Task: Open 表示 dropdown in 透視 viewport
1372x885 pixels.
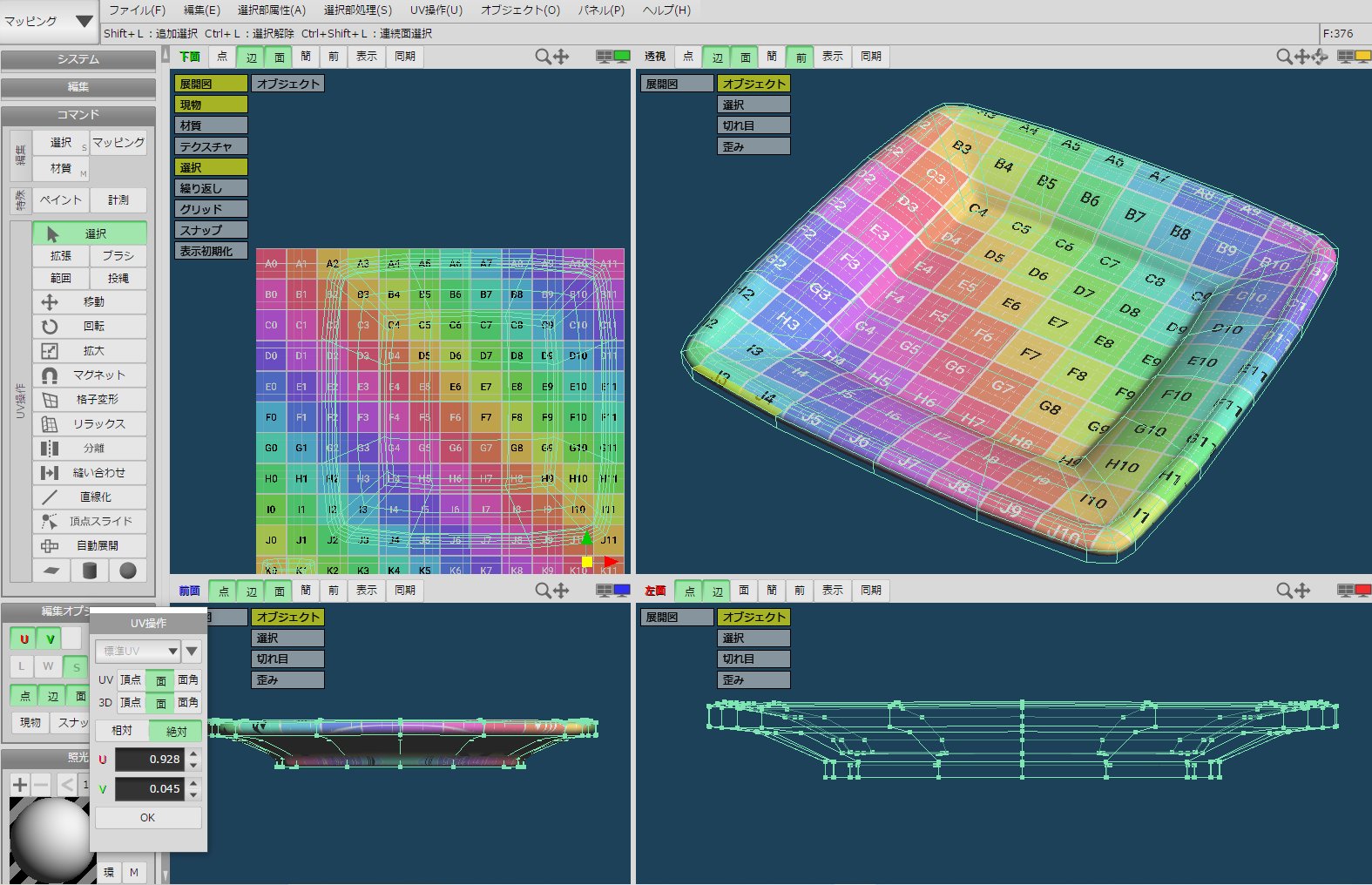Action: pyautogui.click(x=833, y=57)
